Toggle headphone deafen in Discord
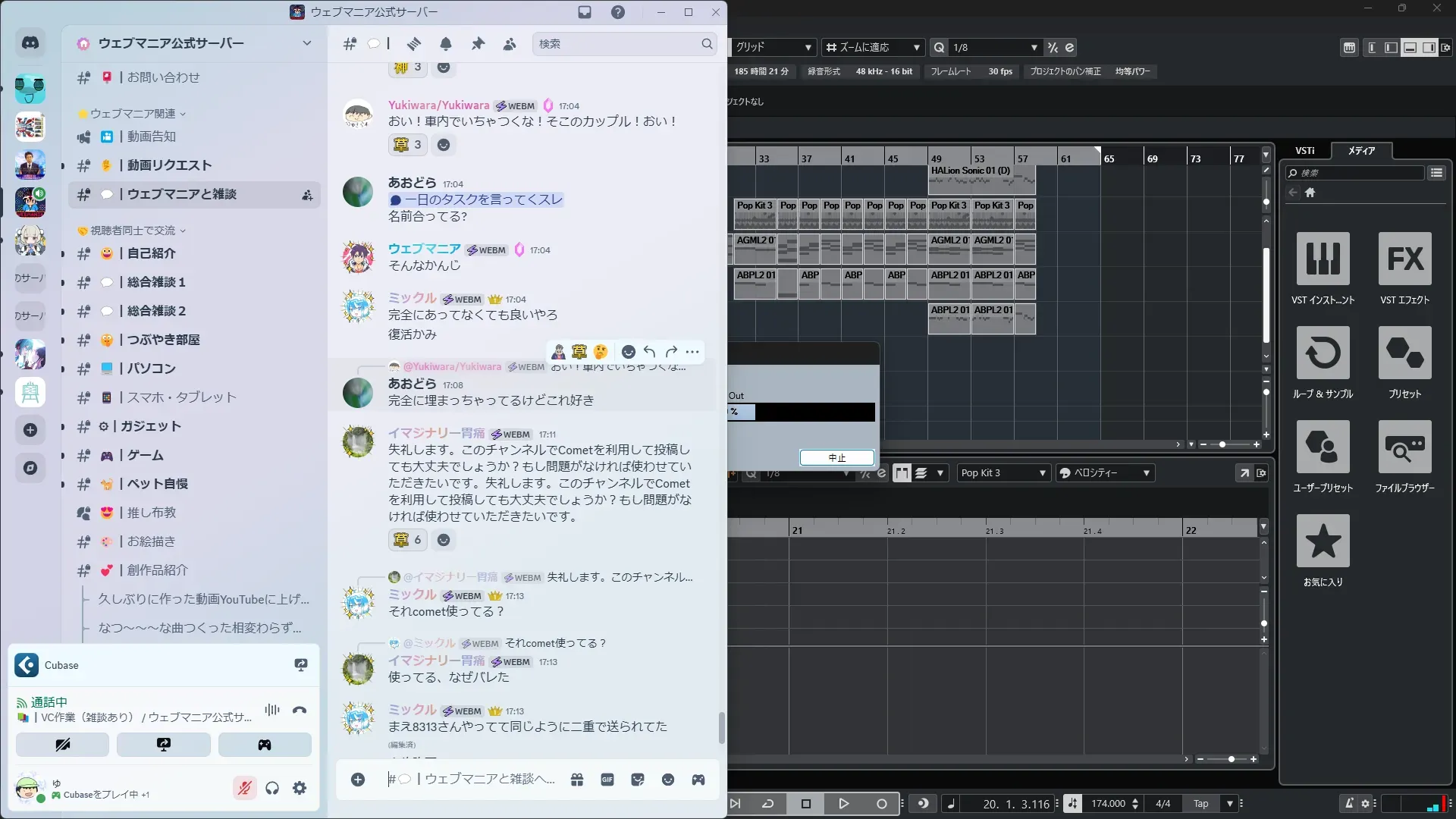The width and height of the screenshot is (1456, 819). [x=272, y=789]
